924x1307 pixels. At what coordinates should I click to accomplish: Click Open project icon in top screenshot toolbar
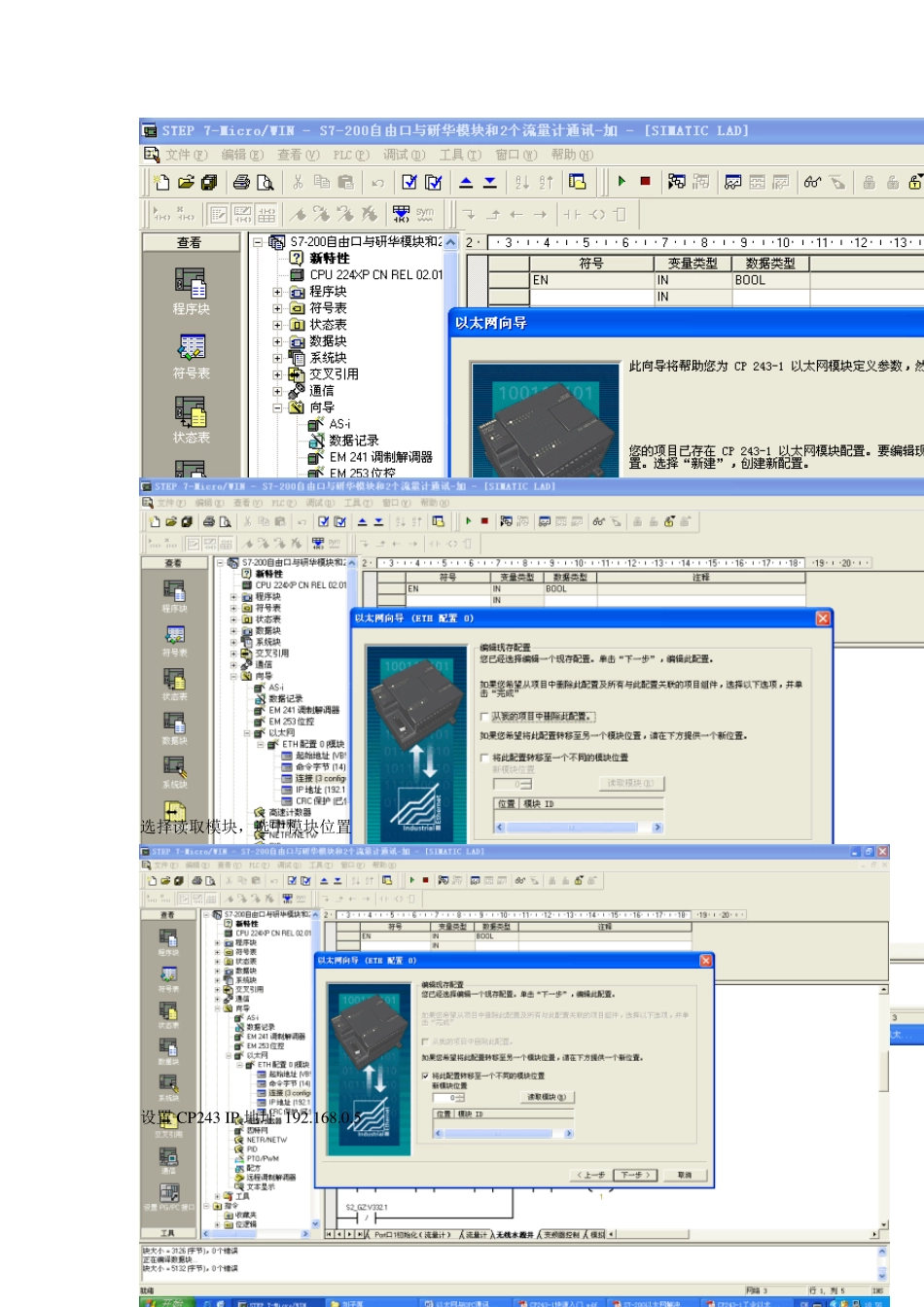[186, 182]
